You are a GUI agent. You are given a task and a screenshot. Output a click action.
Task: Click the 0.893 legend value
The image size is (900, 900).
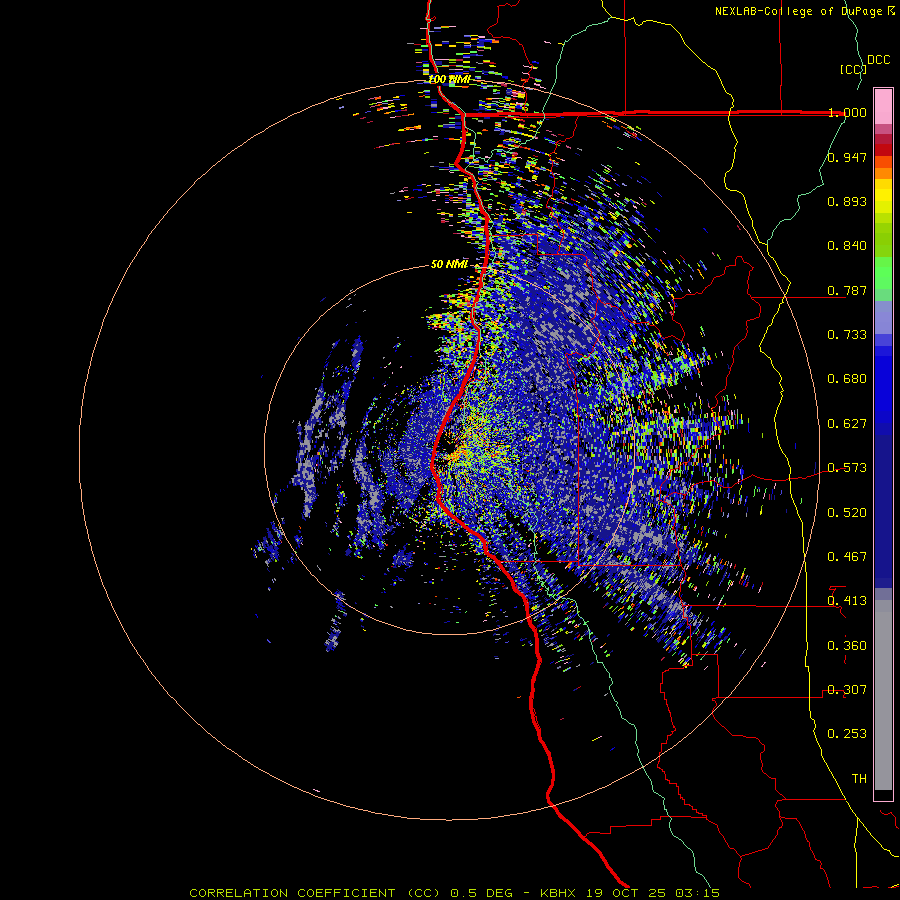(x=847, y=201)
